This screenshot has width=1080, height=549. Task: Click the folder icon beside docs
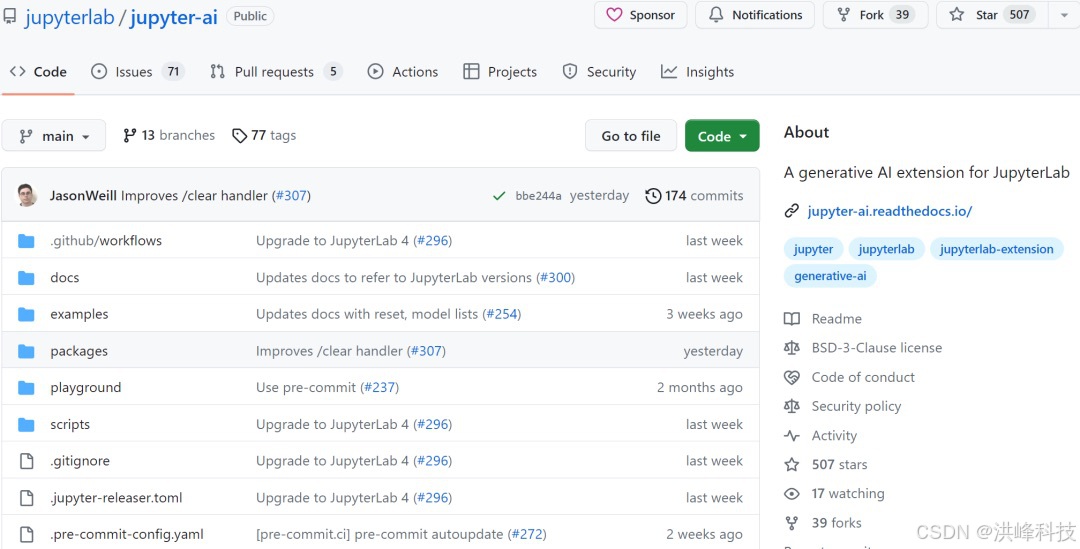26,278
